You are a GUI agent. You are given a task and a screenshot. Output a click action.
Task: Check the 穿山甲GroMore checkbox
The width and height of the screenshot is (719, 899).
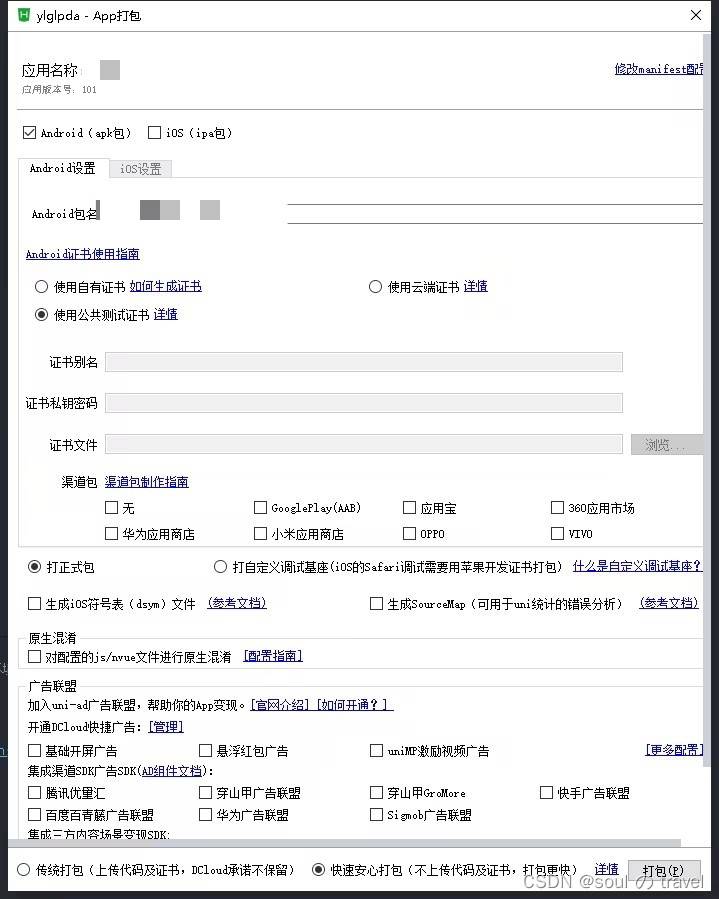[x=376, y=793]
